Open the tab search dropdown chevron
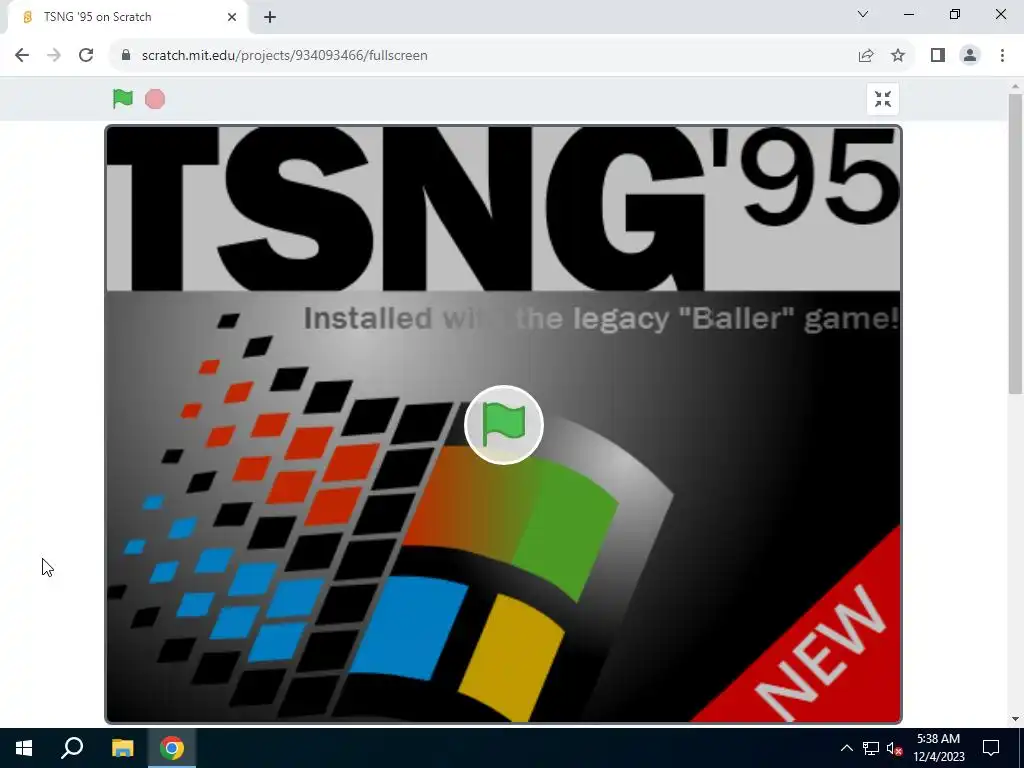1024x768 pixels. [863, 14]
